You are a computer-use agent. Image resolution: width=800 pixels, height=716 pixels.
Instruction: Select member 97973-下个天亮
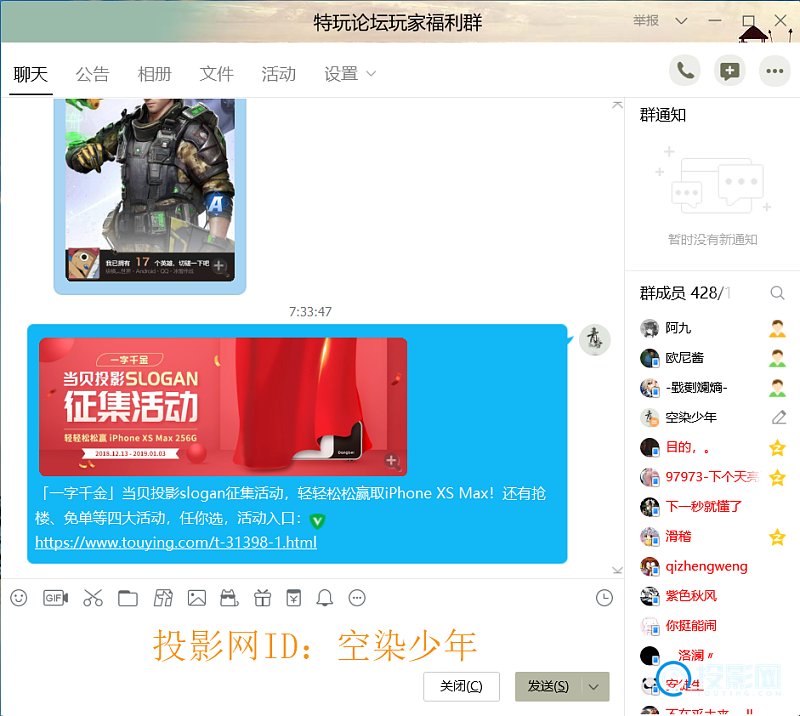(710, 477)
